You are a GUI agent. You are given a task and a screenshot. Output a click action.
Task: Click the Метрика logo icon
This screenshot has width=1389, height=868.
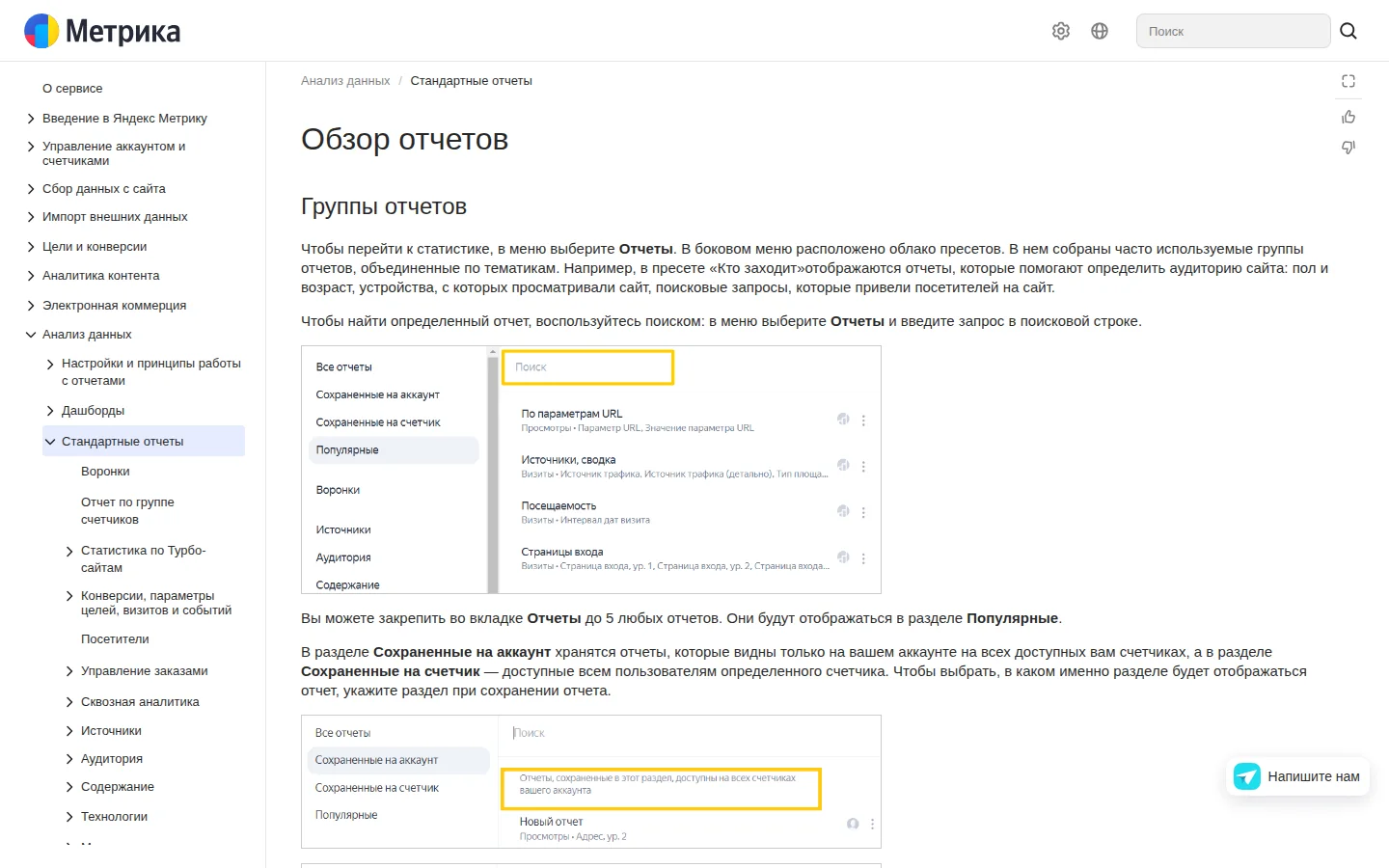pos(41,31)
